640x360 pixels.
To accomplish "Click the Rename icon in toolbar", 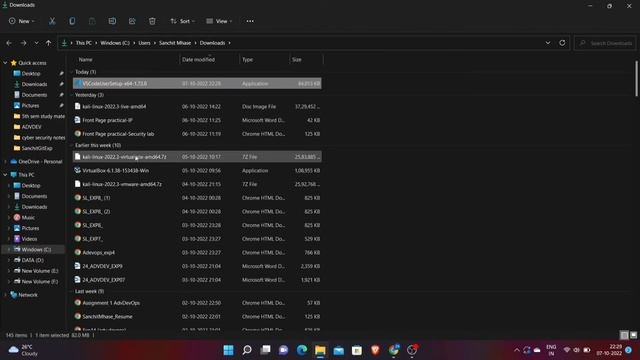I will click(x=112, y=21).
